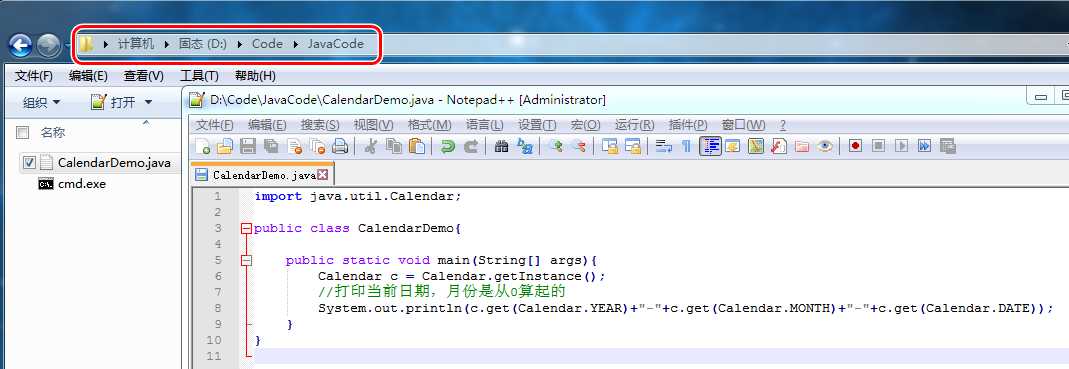The image size is (1069, 369).
Task: Uncheck the CalendarDemo.java file checkbox
Action: pyautogui.click(x=29, y=162)
